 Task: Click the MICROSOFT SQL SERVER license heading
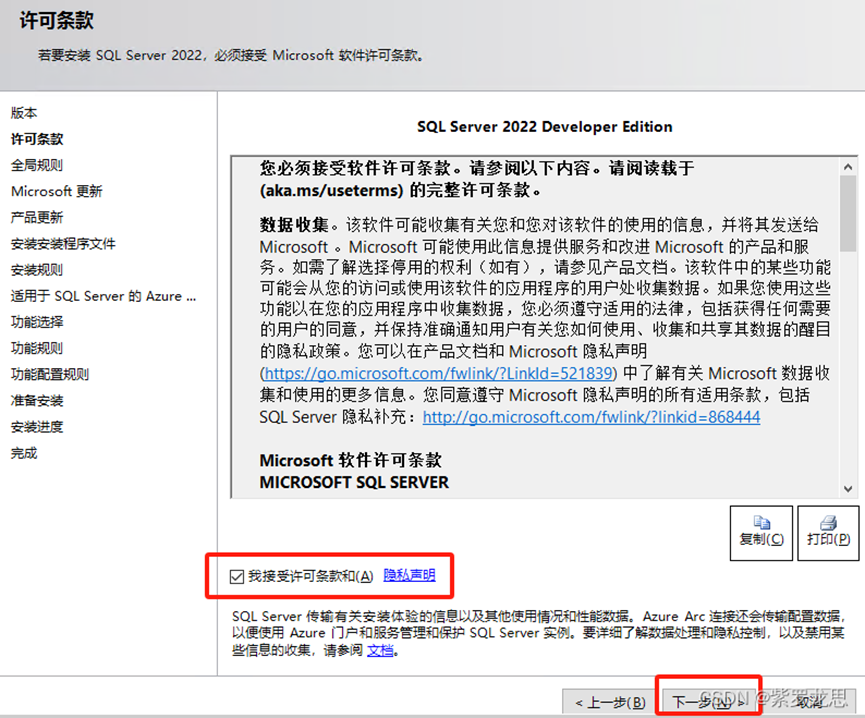[354, 483]
